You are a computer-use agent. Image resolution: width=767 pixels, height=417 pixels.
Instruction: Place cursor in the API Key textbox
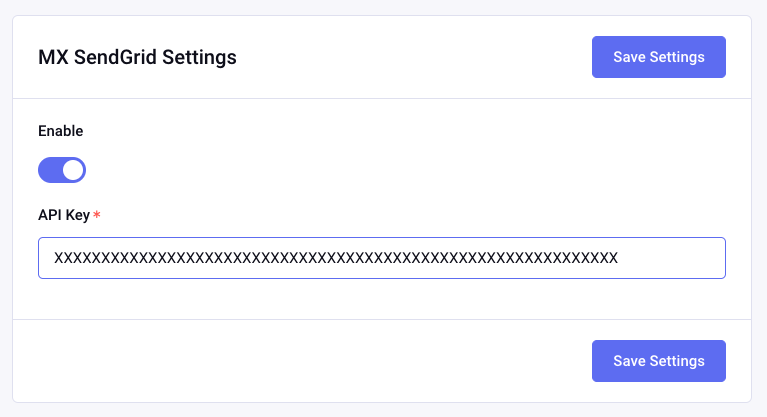(381, 258)
